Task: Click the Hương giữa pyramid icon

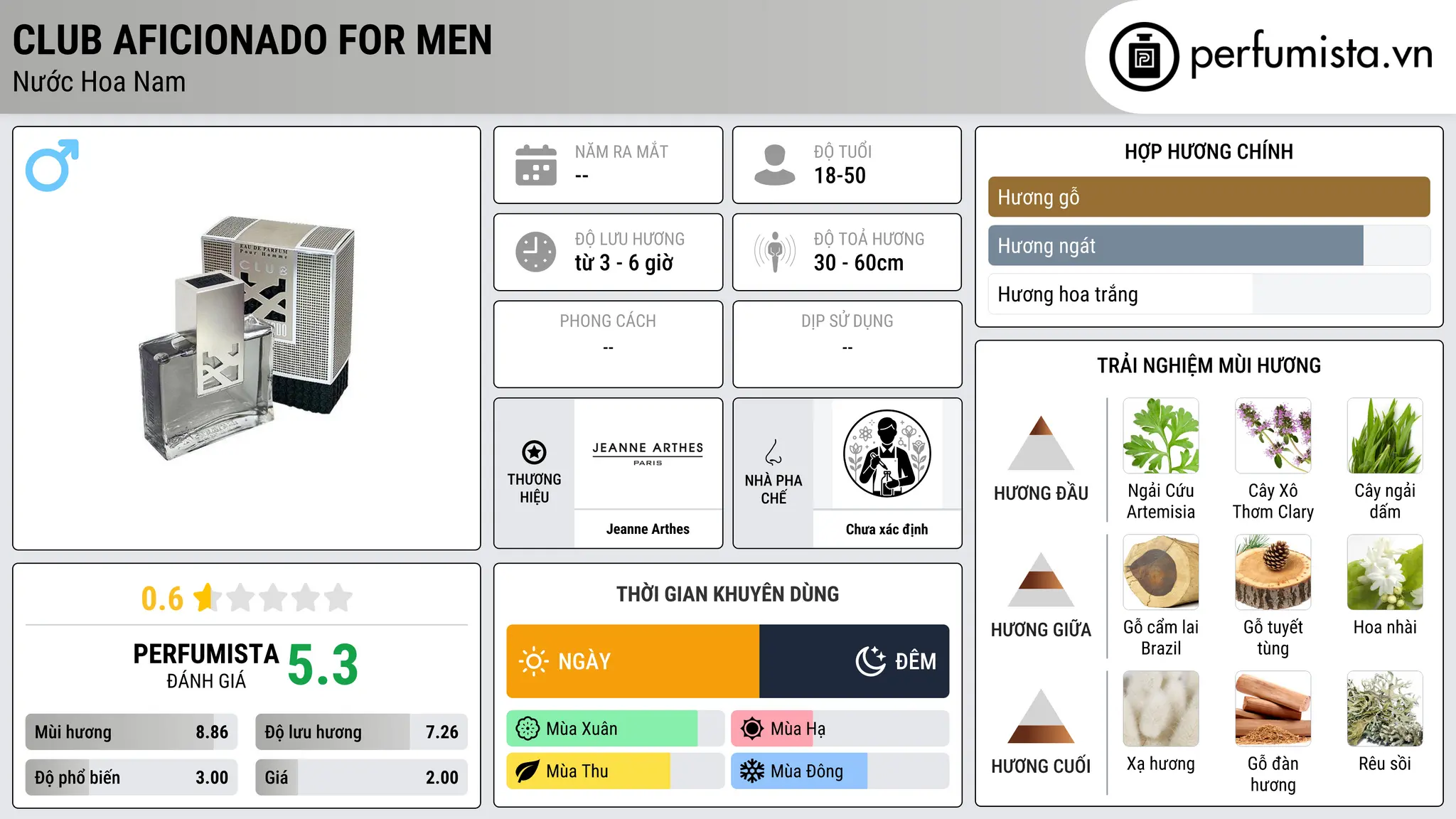Action: pos(1041,579)
